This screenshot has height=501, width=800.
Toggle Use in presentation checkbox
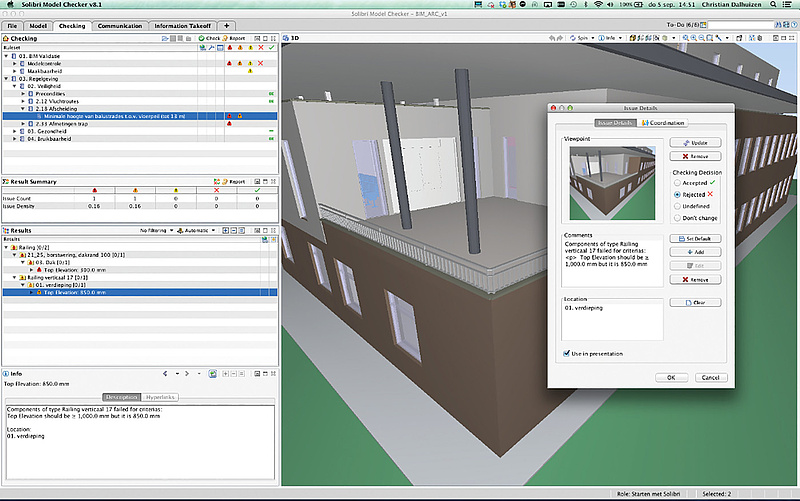coord(566,353)
